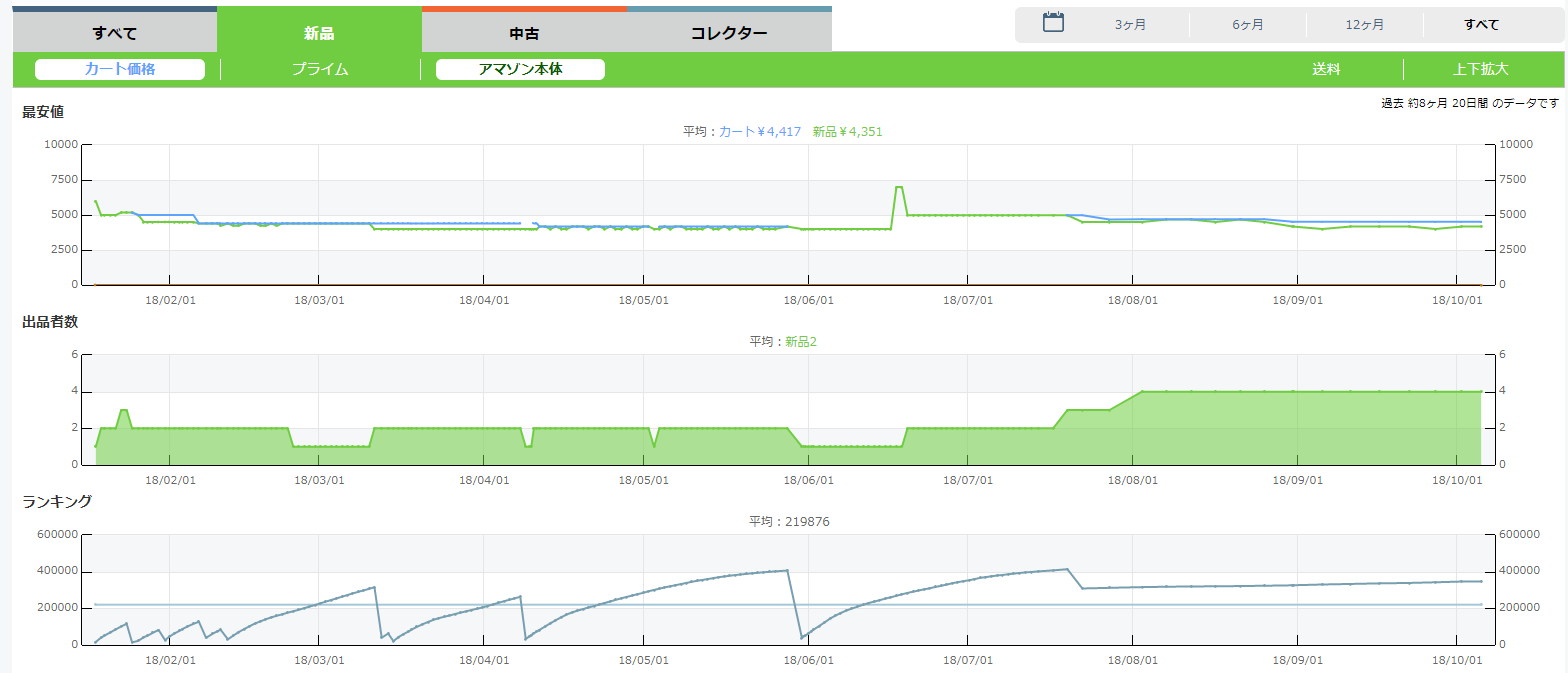
Task: Toggle the 送料 option
Action: pos(1326,69)
